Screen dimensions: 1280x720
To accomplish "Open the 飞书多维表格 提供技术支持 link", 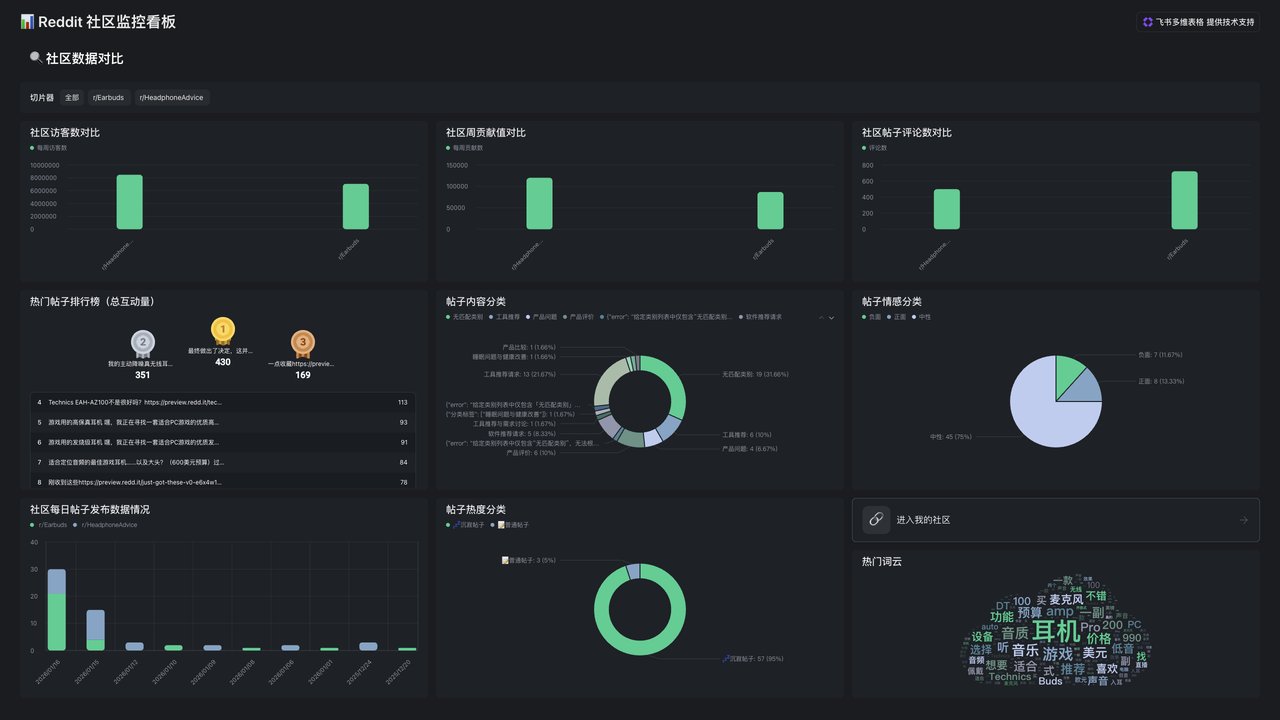I will [1198, 22].
